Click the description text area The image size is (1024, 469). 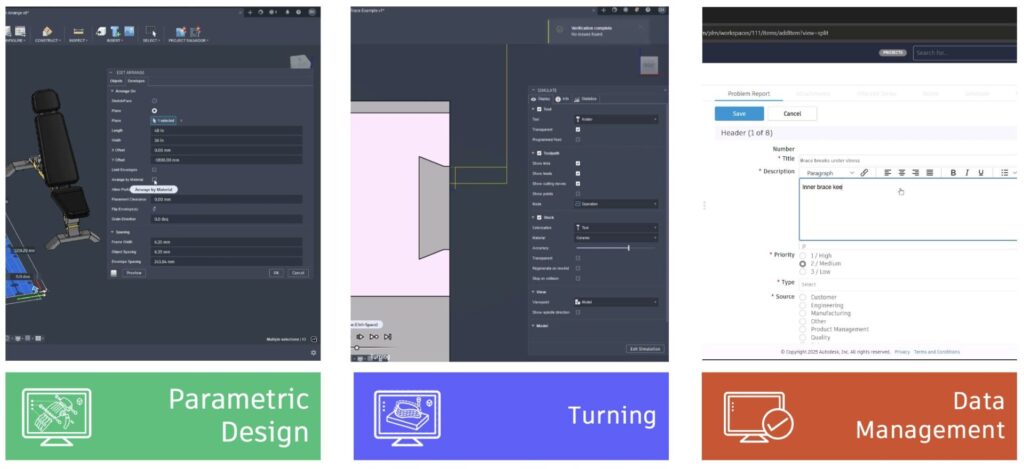(908, 211)
